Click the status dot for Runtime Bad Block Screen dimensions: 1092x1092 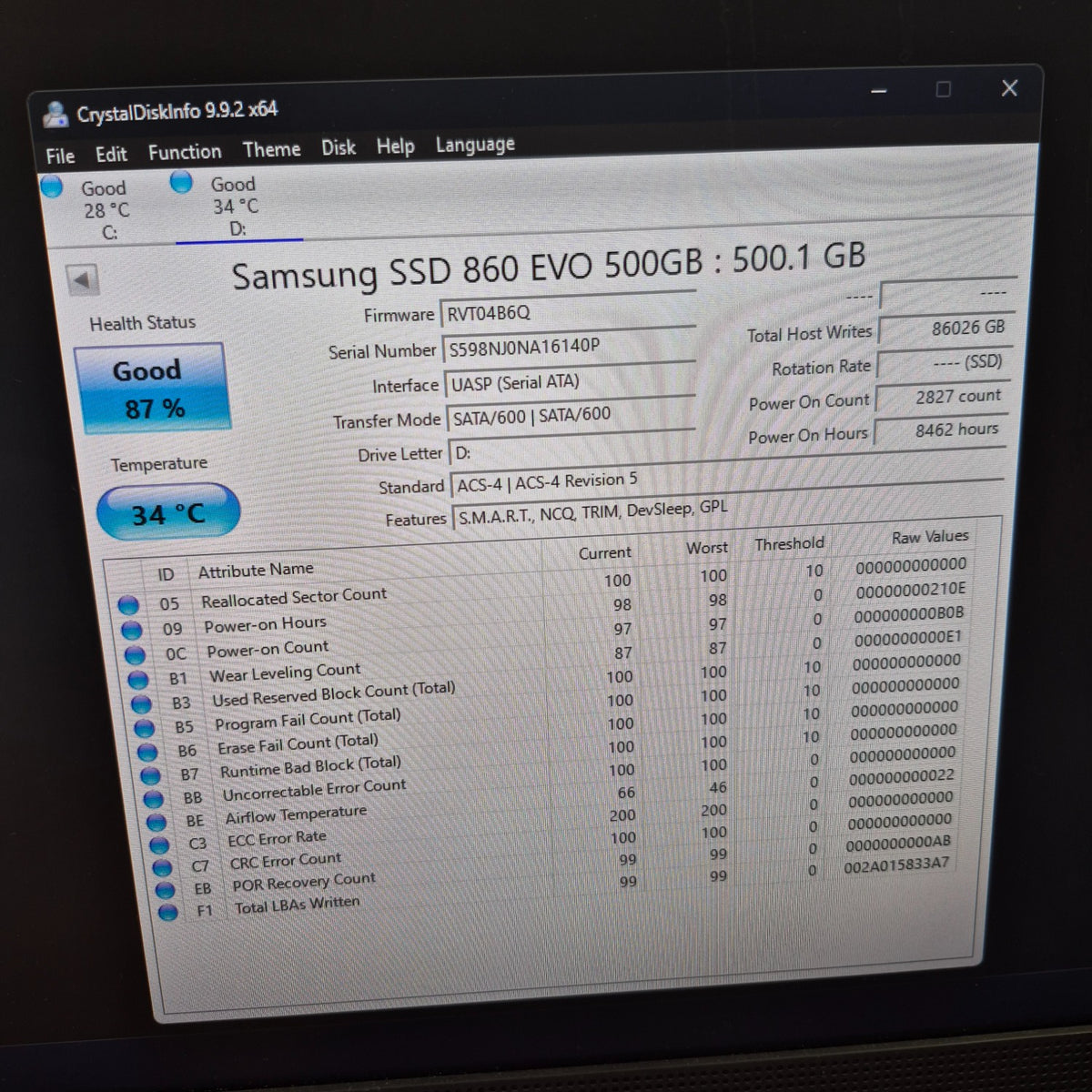point(150,776)
